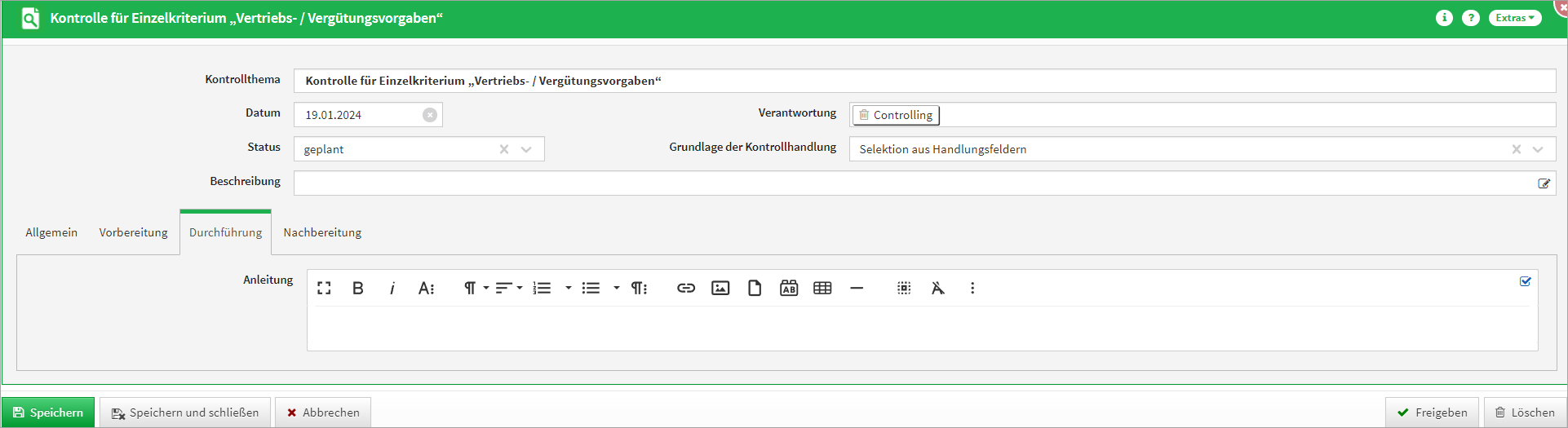Insert a hyperlink in the editor
Screen dimensions: 1568x428
(686, 288)
